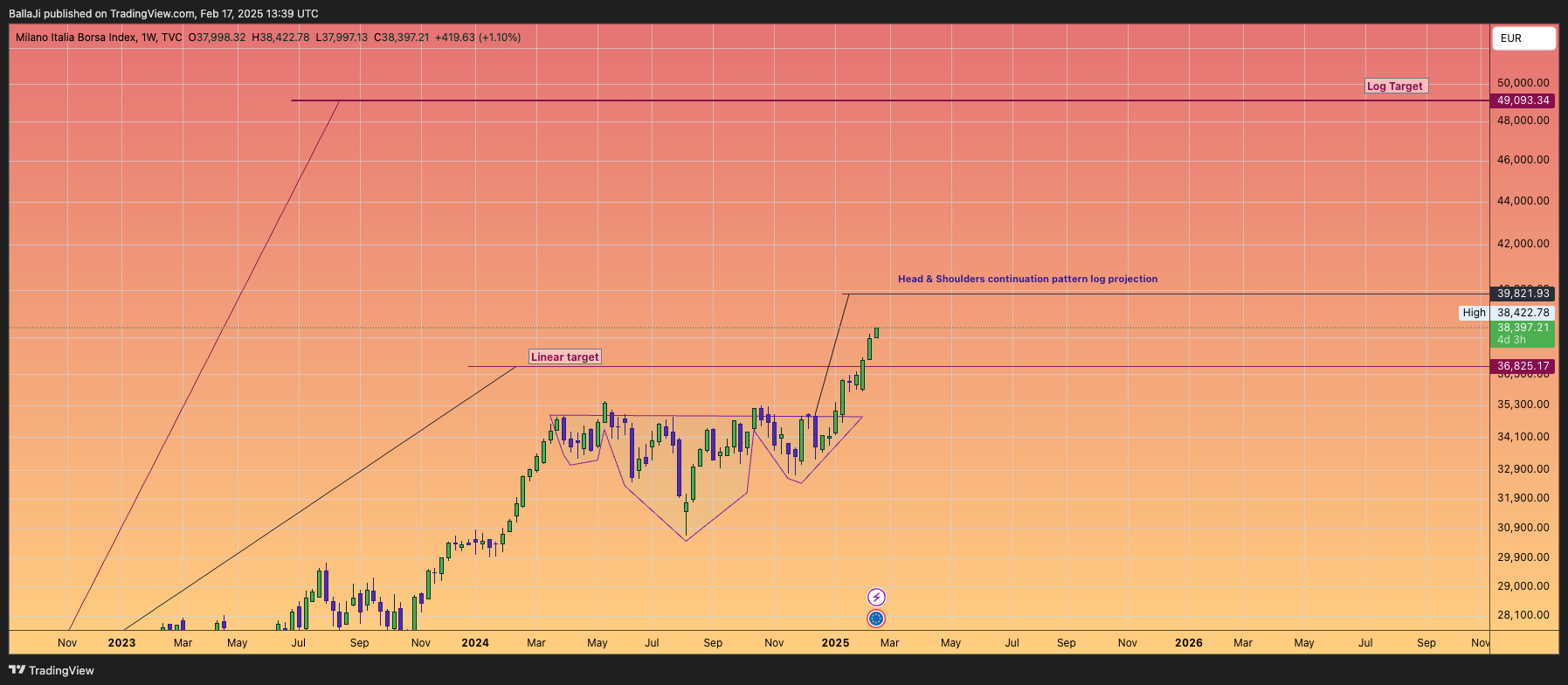The height and width of the screenshot is (685, 1568).
Task: Click the 30,900.00 price axis value
Action: (1523, 528)
